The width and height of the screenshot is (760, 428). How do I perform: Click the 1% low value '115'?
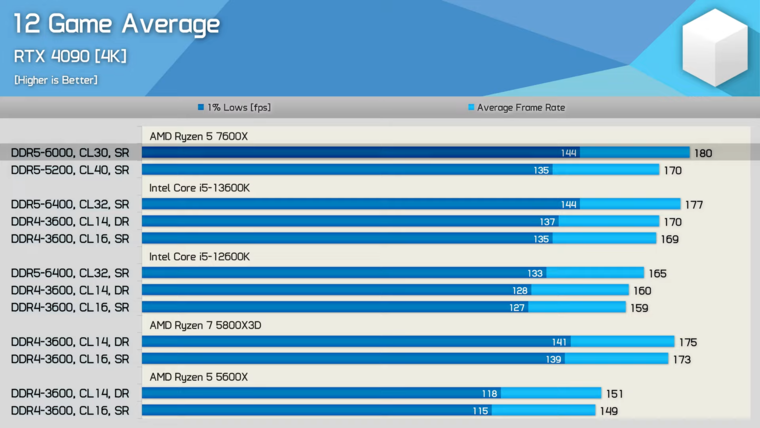480,411
